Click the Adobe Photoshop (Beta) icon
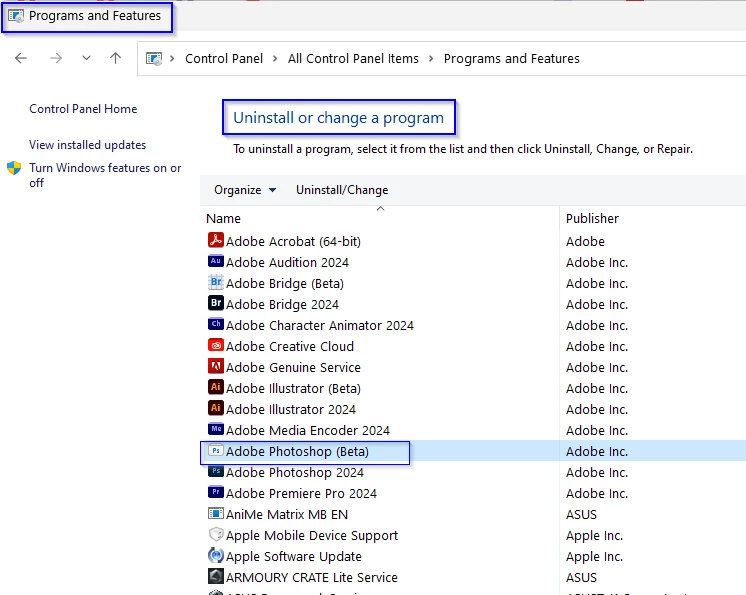The image size is (746, 595). (216, 450)
